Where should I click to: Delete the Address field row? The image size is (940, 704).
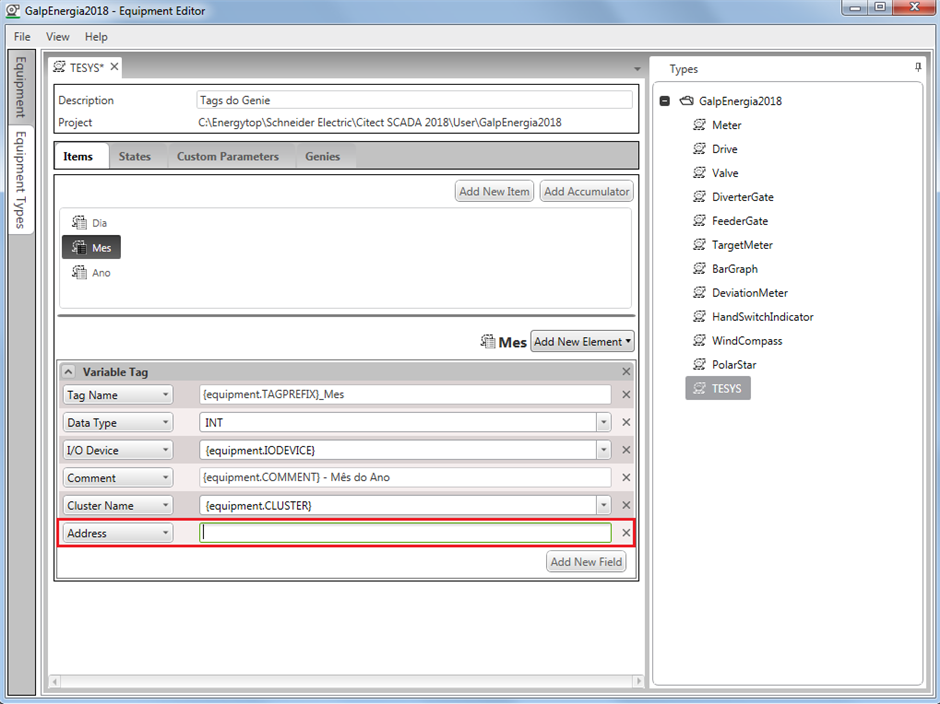coord(626,532)
